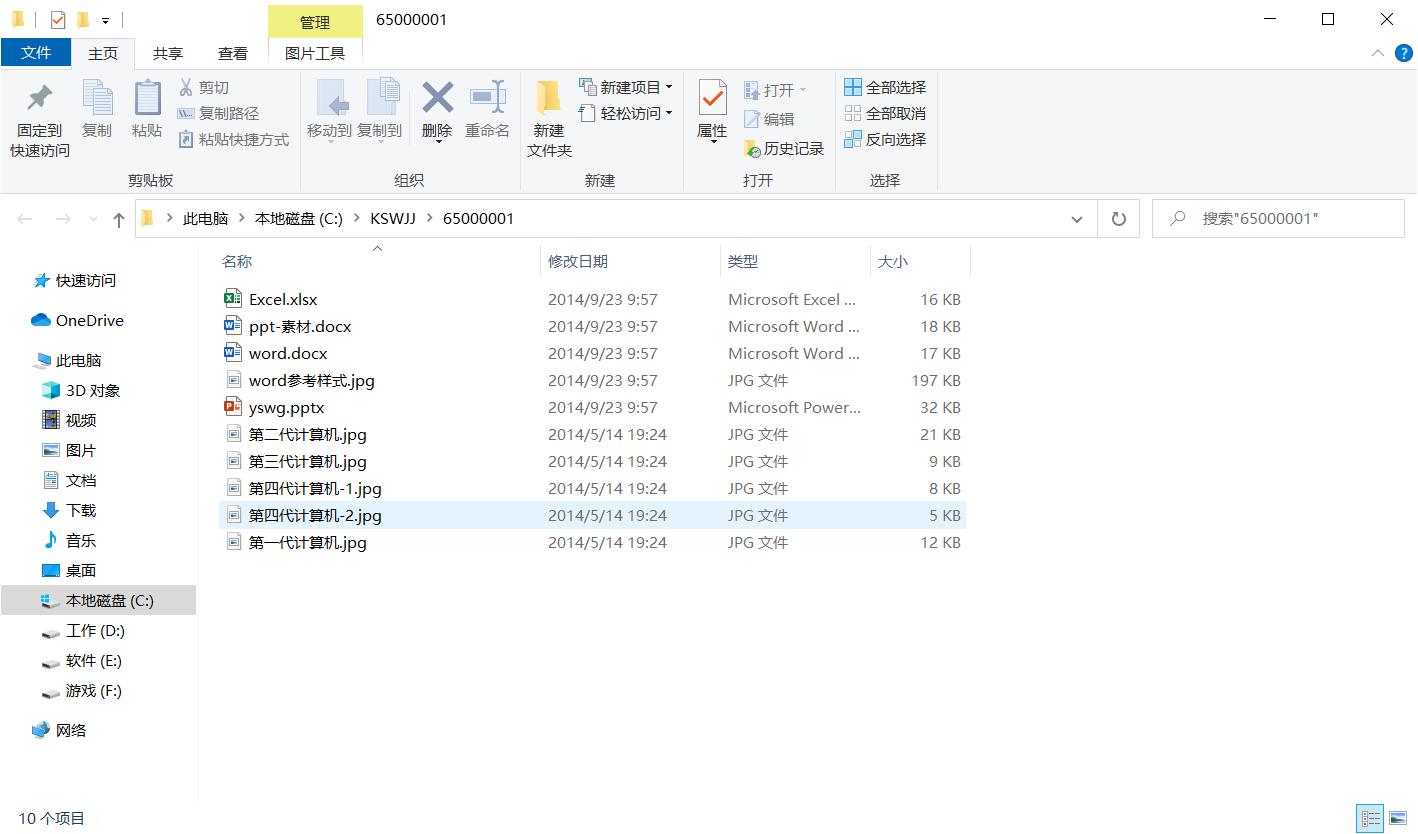Click Select none (全部取消)
Viewport: 1418px width, 834px height.
884,113
